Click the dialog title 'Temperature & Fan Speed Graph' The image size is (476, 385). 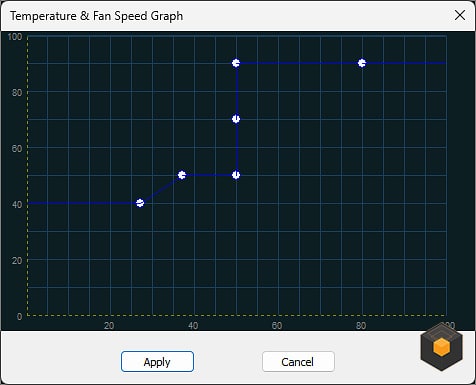(x=97, y=16)
